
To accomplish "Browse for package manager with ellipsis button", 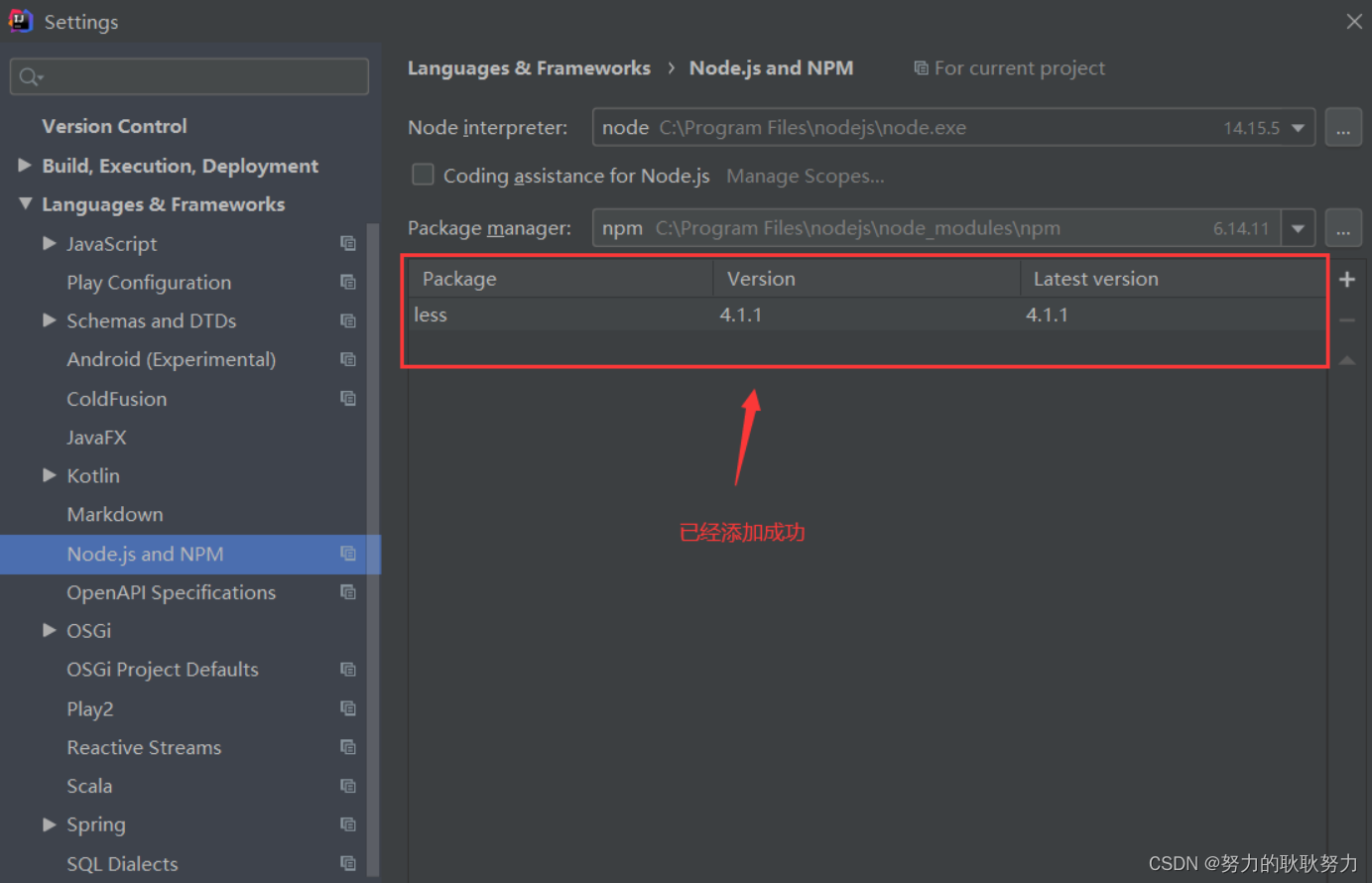I will [x=1343, y=228].
